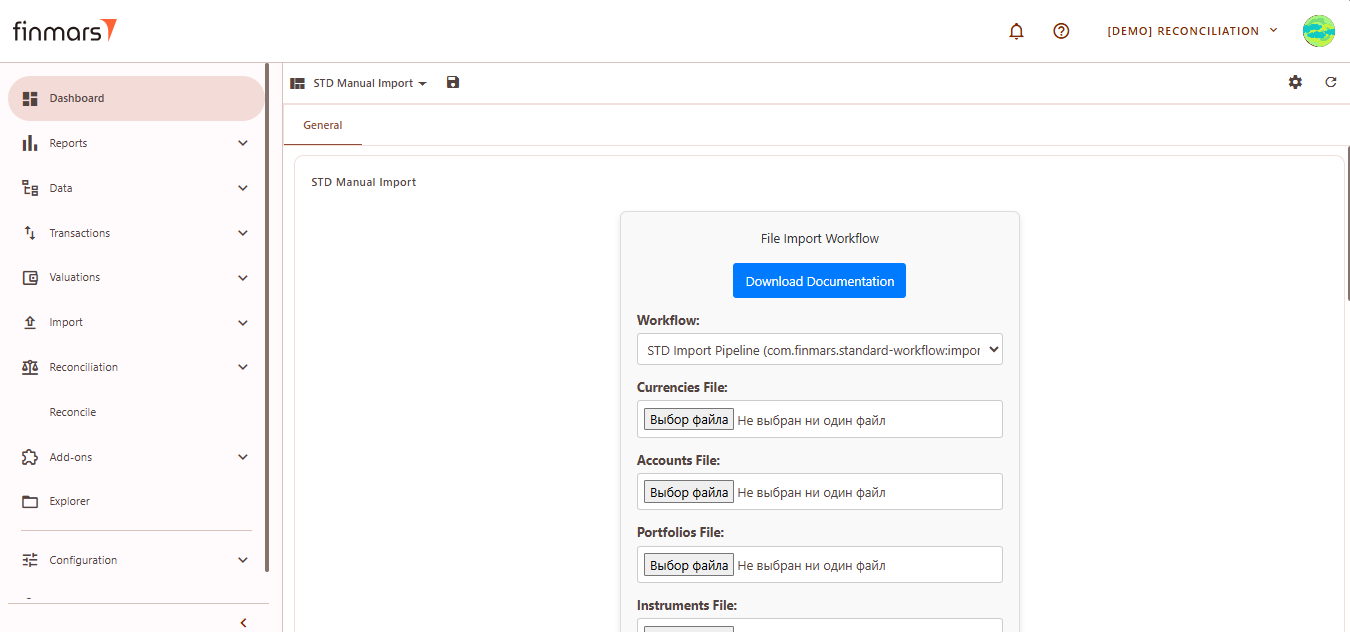Expand the Reports menu section
This screenshot has height=632, width=1350.
[135, 143]
